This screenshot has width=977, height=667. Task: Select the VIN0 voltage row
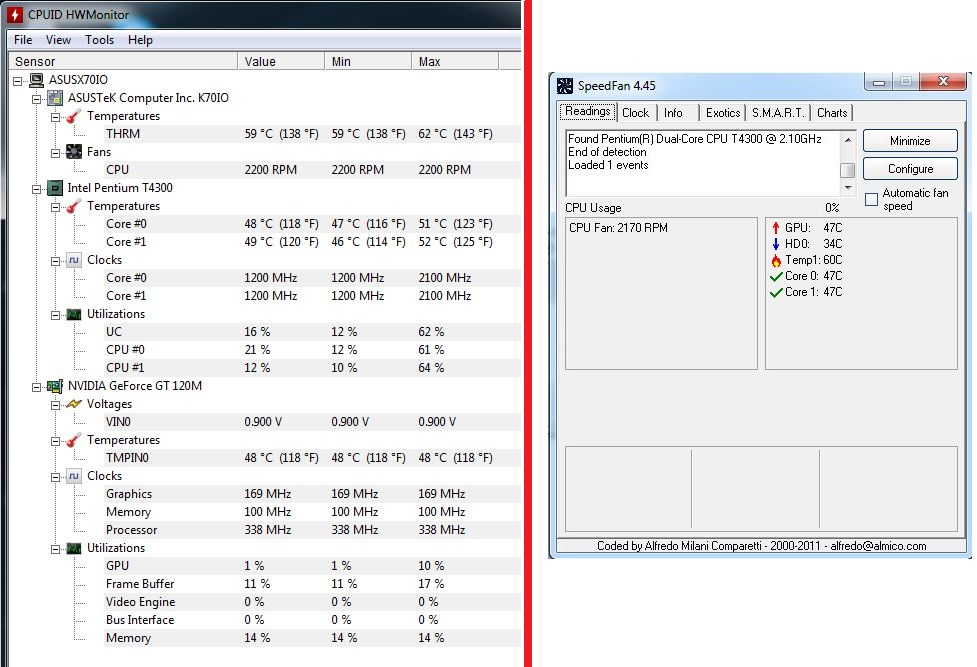tap(313, 422)
